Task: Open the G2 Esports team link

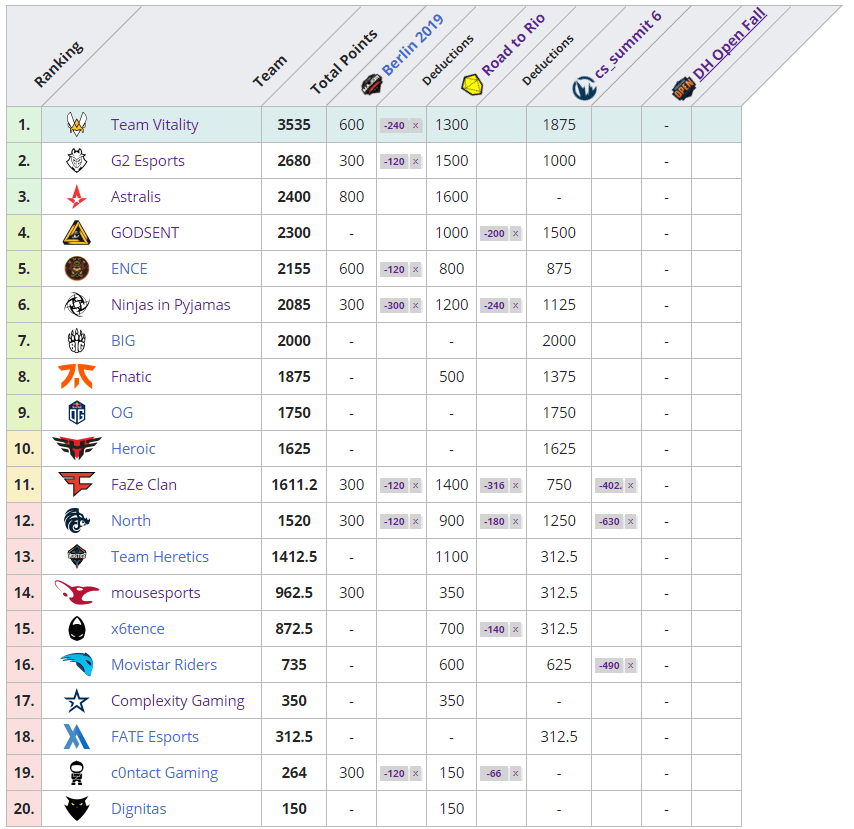Action: point(148,161)
